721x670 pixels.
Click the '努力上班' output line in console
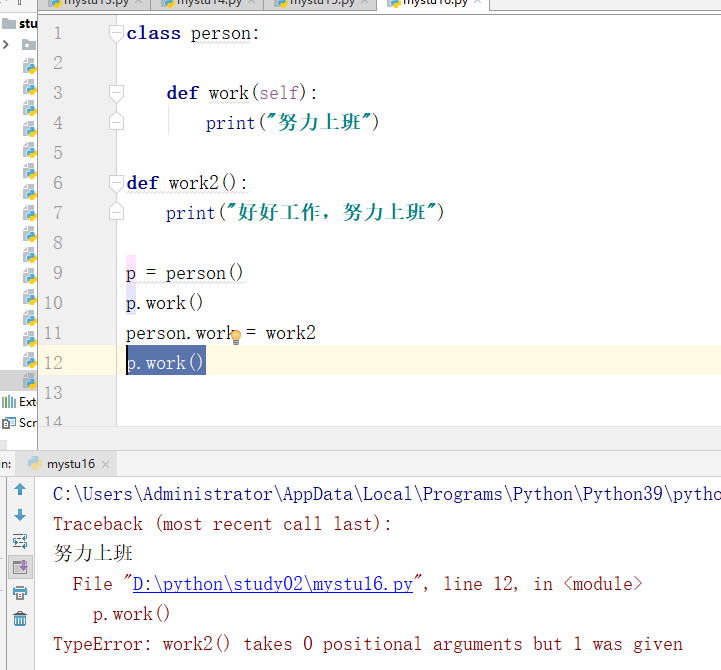[x=93, y=553]
